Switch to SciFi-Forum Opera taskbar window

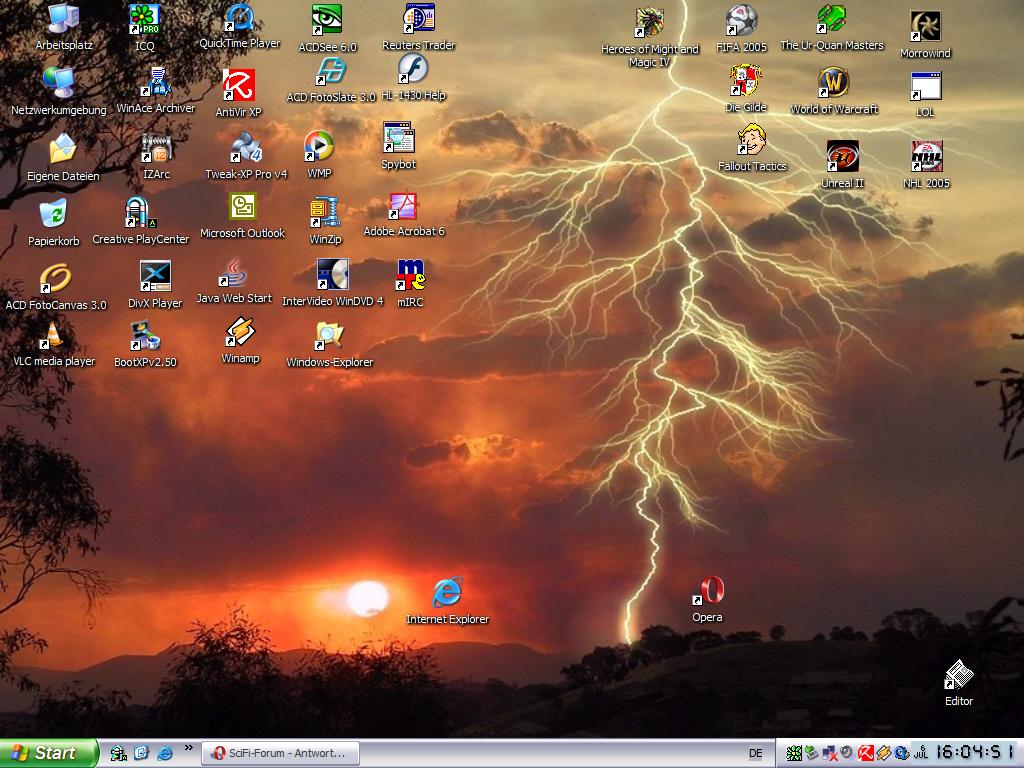278,753
